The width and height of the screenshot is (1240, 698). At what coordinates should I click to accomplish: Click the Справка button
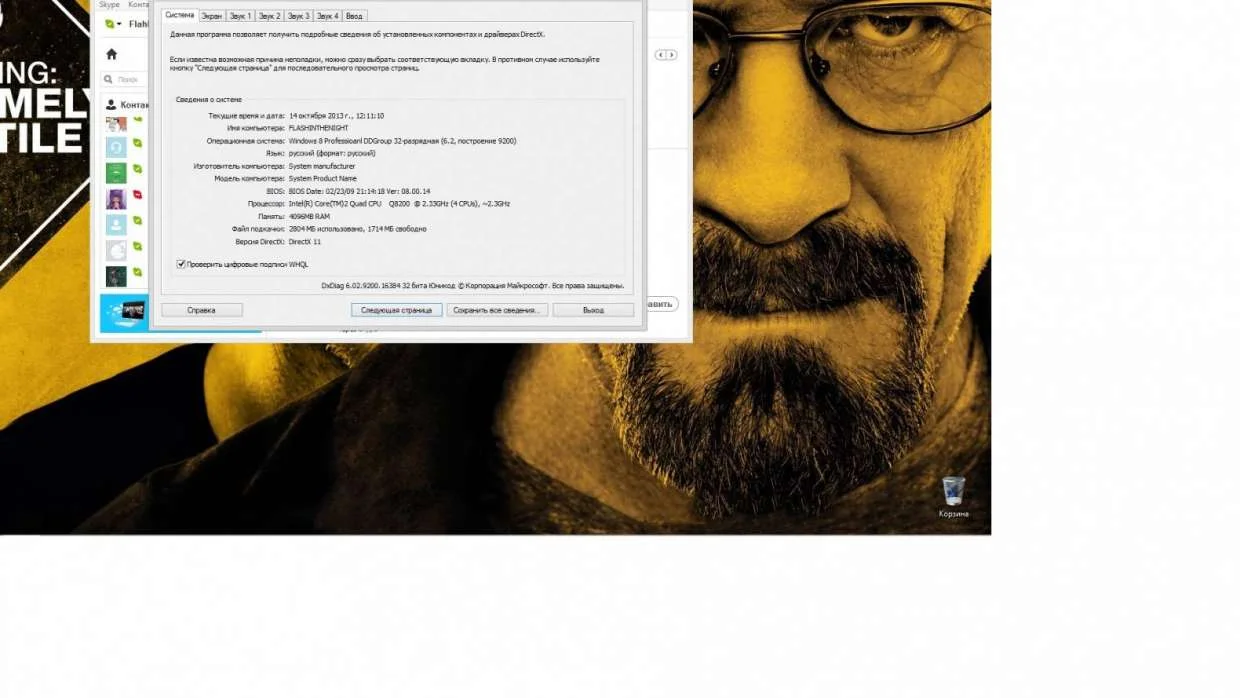pos(202,310)
